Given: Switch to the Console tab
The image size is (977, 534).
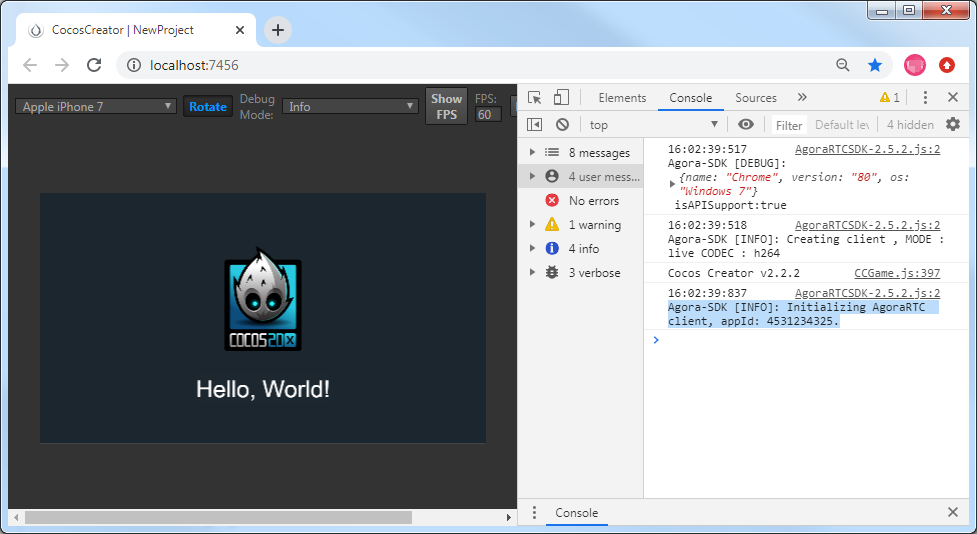Looking at the screenshot, I should click(x=690, y=98).
